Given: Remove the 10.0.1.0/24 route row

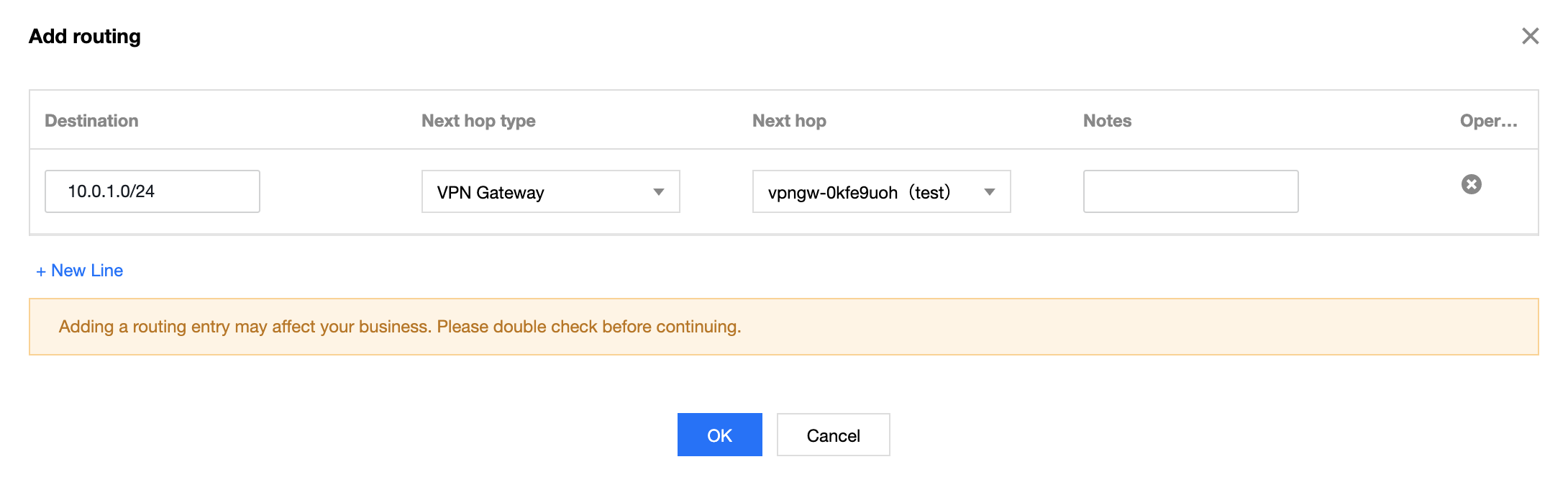Looking at the screenshot, I should point(1471,185).
